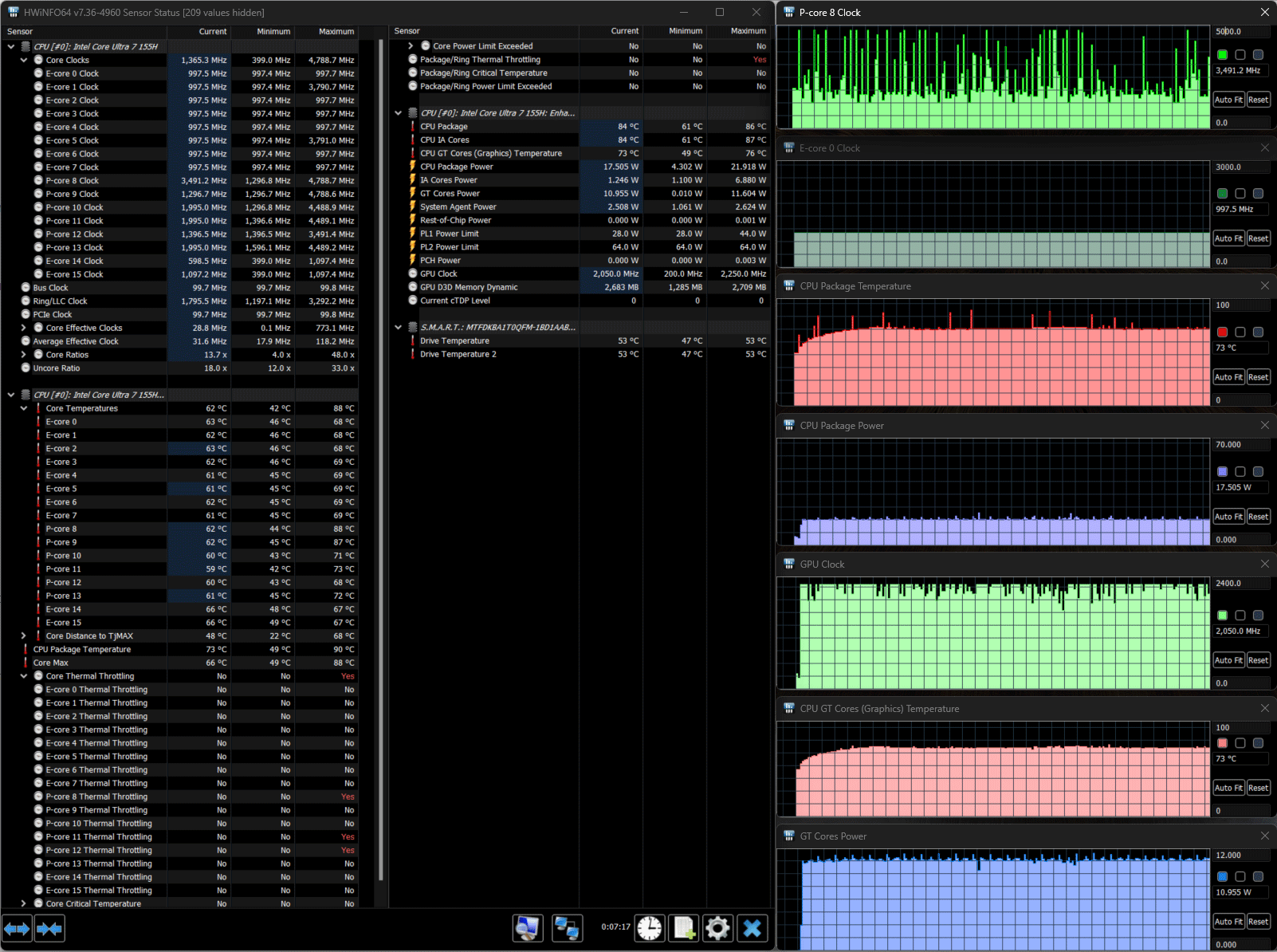This screenshot has width=1277, height=952.
Task: Click the two networked computers icon
Action: click(x=567, y=928)
